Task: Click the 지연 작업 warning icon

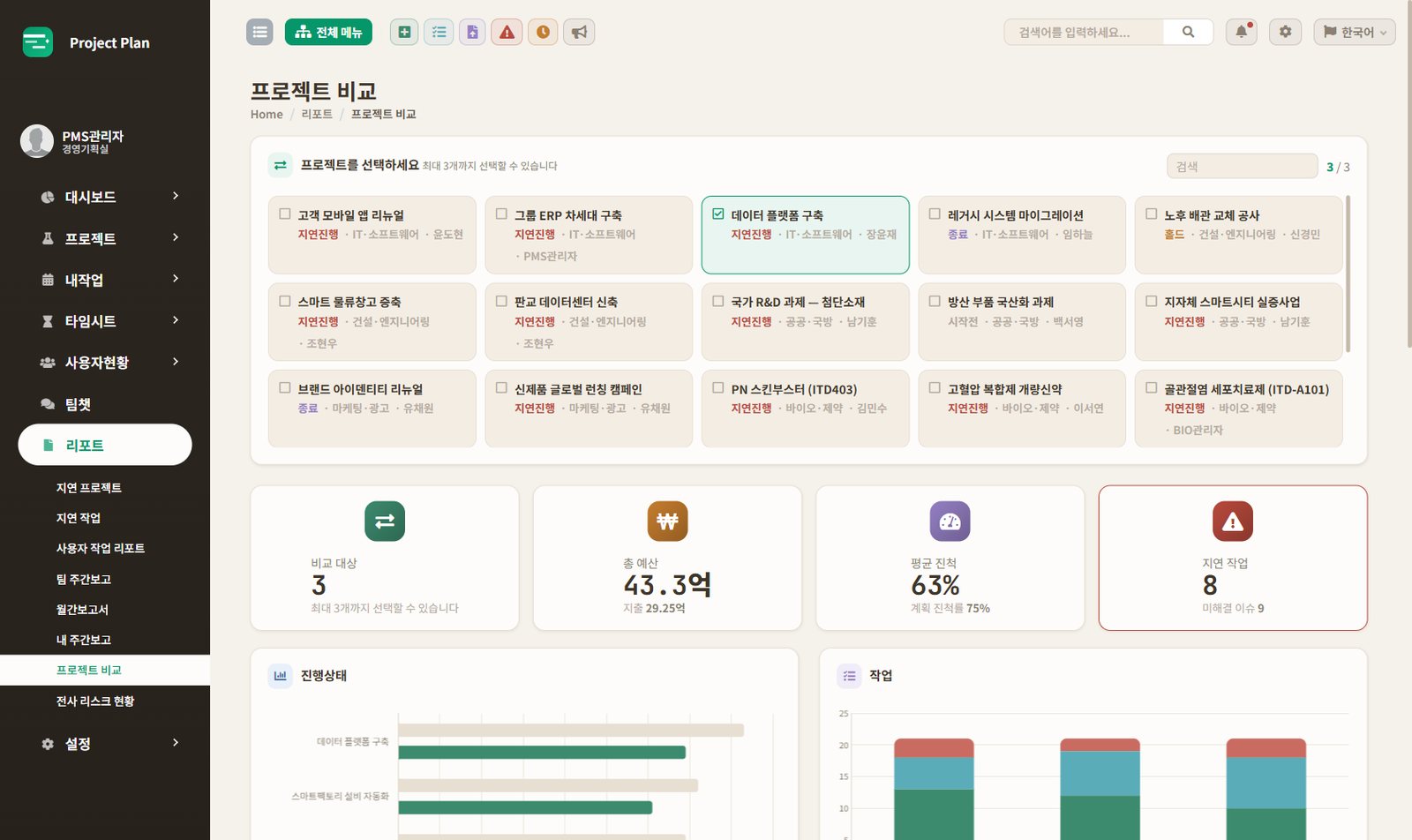Action: coord(1233,521)
